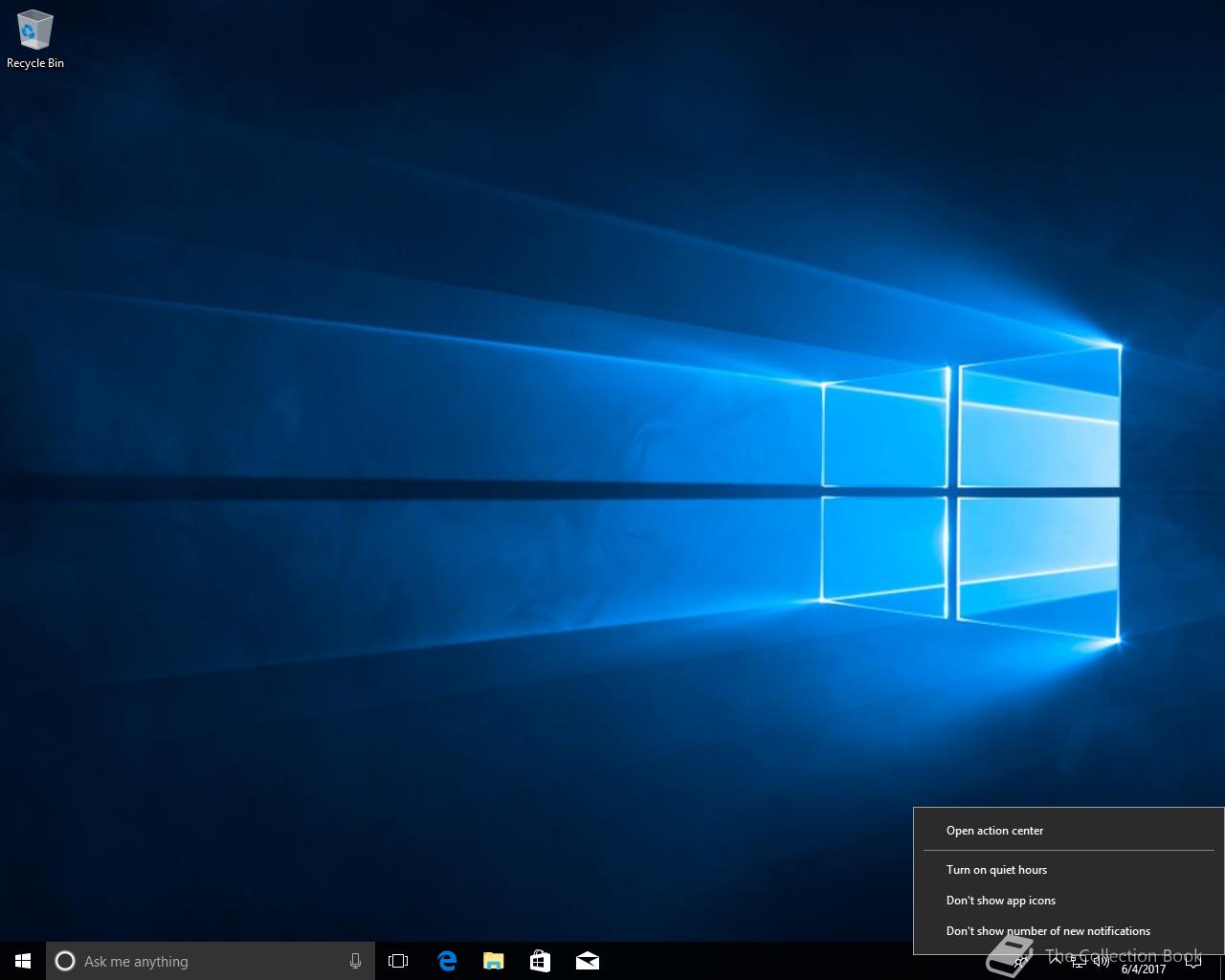Show hidden tray icons with the chevron
The height and width of the screenshot is (980, 1225).
pos(1056,961)
